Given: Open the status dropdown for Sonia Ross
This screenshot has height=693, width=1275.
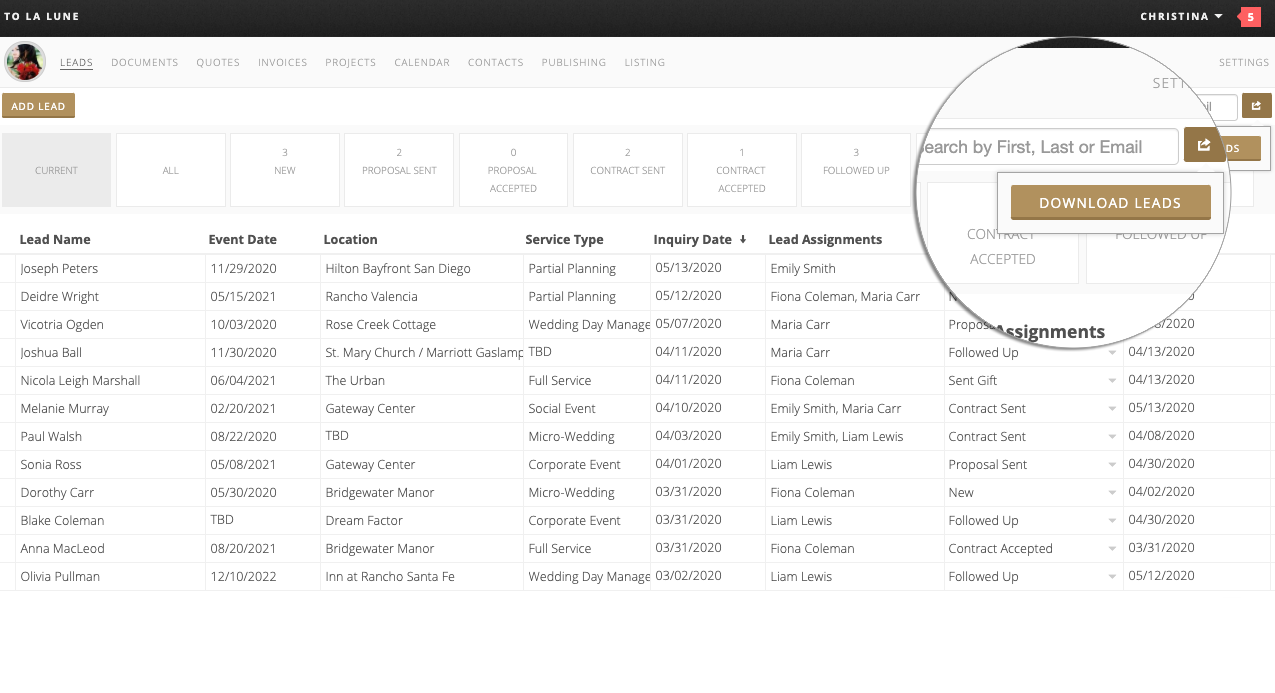Looking at the screenshot, I should (x=1112, y=465).
